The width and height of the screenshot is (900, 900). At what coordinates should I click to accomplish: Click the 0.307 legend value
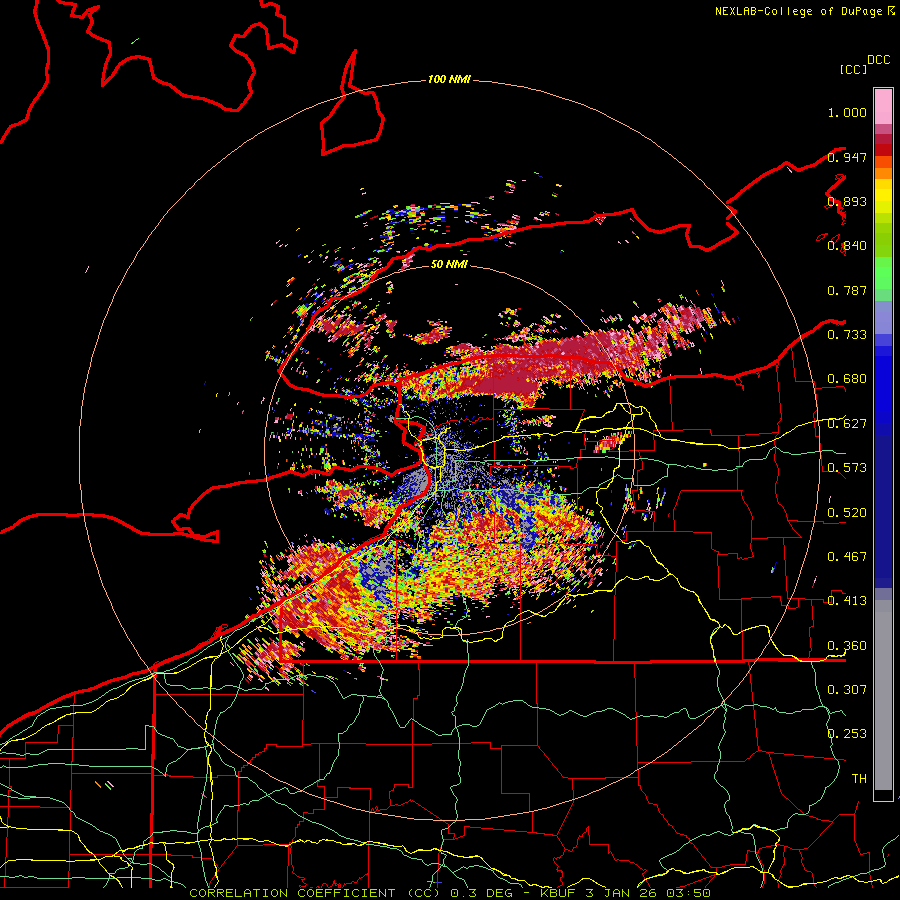(x=847, y=689)
